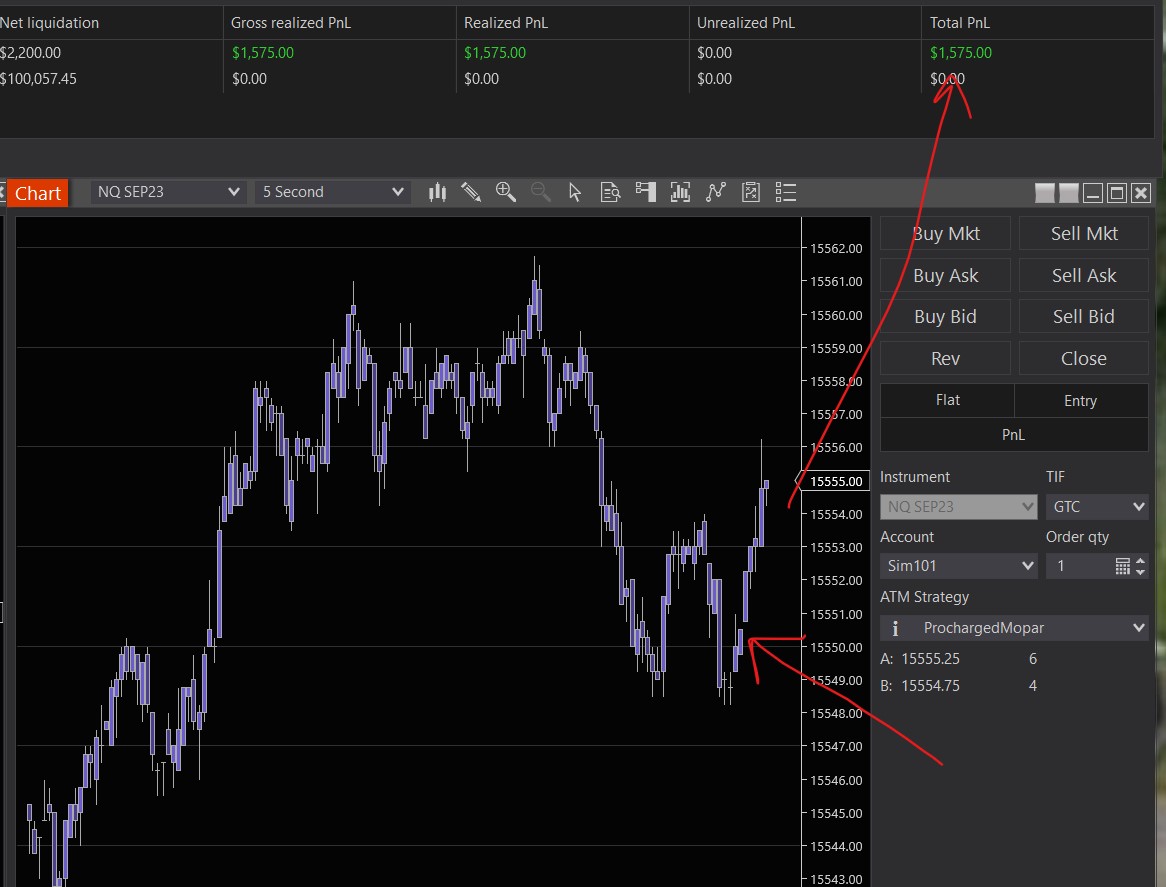Toggle the Flat position indicator
Image resolution: width=1166 pixels, height=887 pixels.
click(x=947, y=400)
